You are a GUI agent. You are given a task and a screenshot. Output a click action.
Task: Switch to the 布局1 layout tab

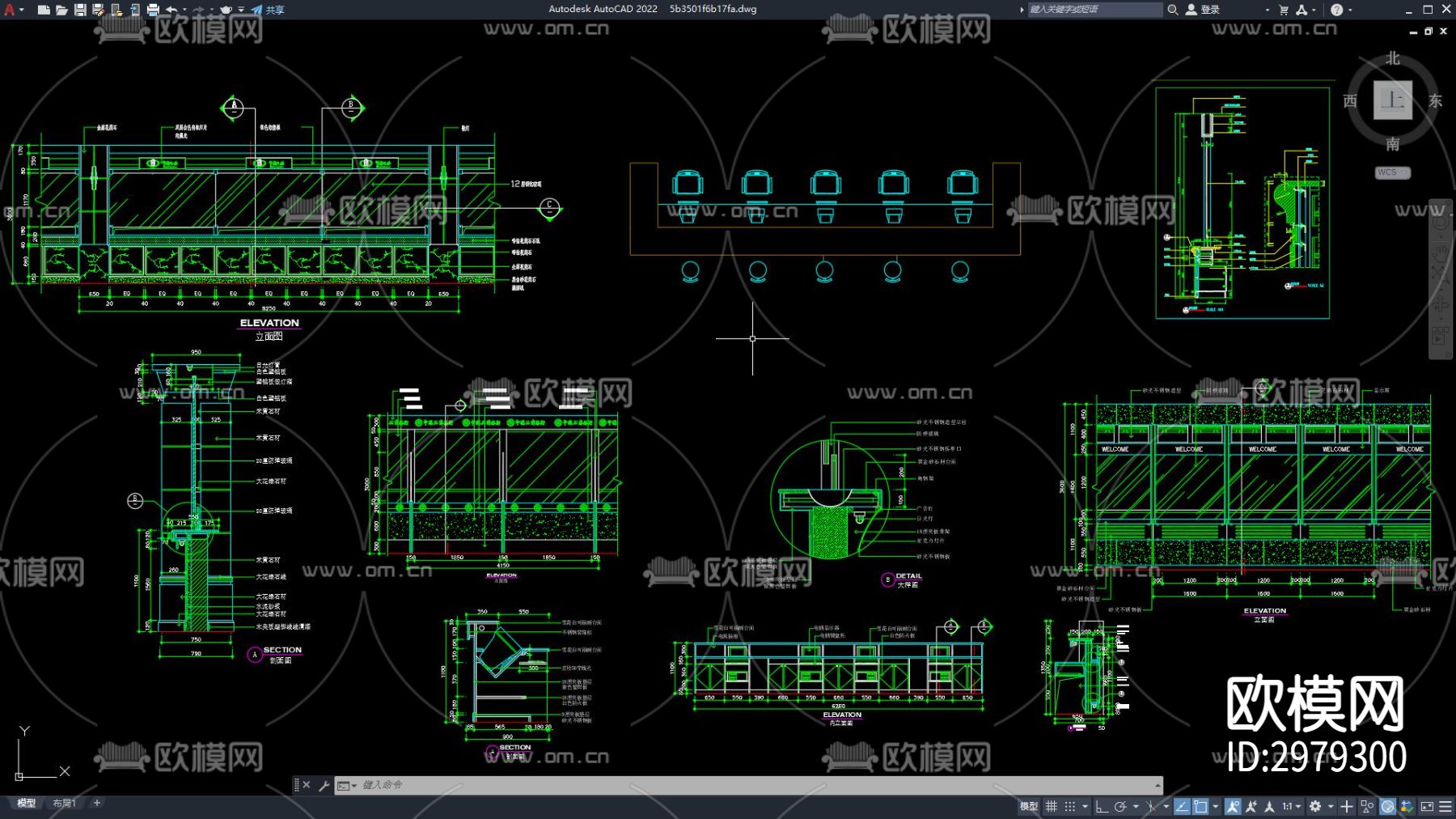click(x=64, y=803)
